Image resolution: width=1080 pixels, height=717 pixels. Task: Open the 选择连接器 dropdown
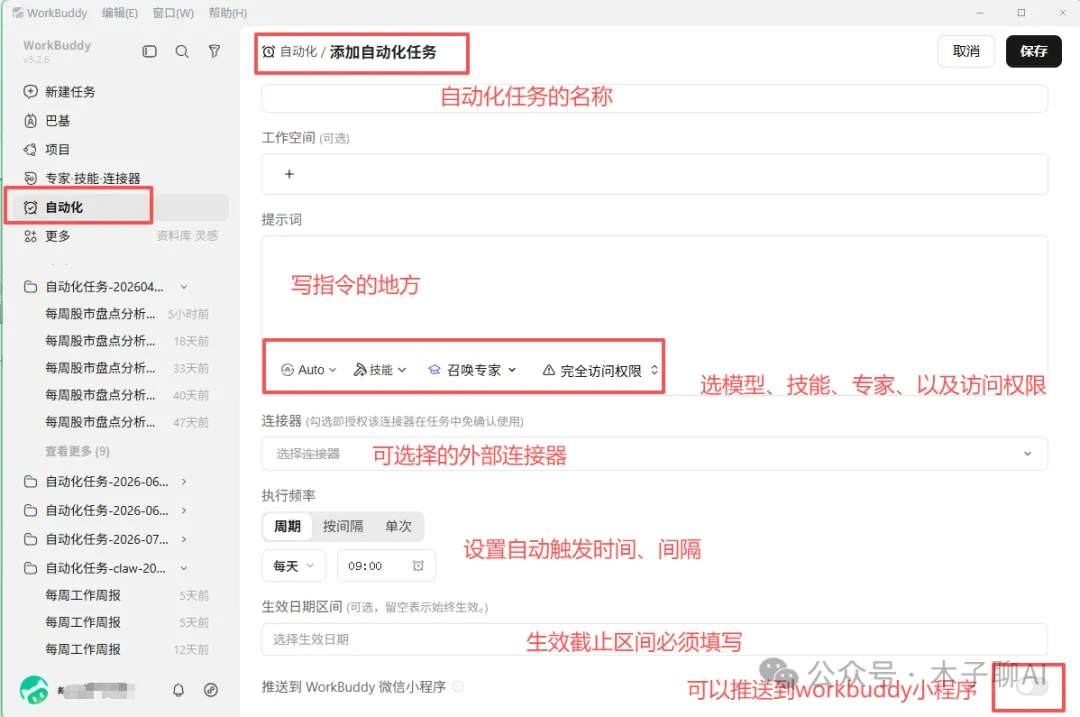(654, 454)
